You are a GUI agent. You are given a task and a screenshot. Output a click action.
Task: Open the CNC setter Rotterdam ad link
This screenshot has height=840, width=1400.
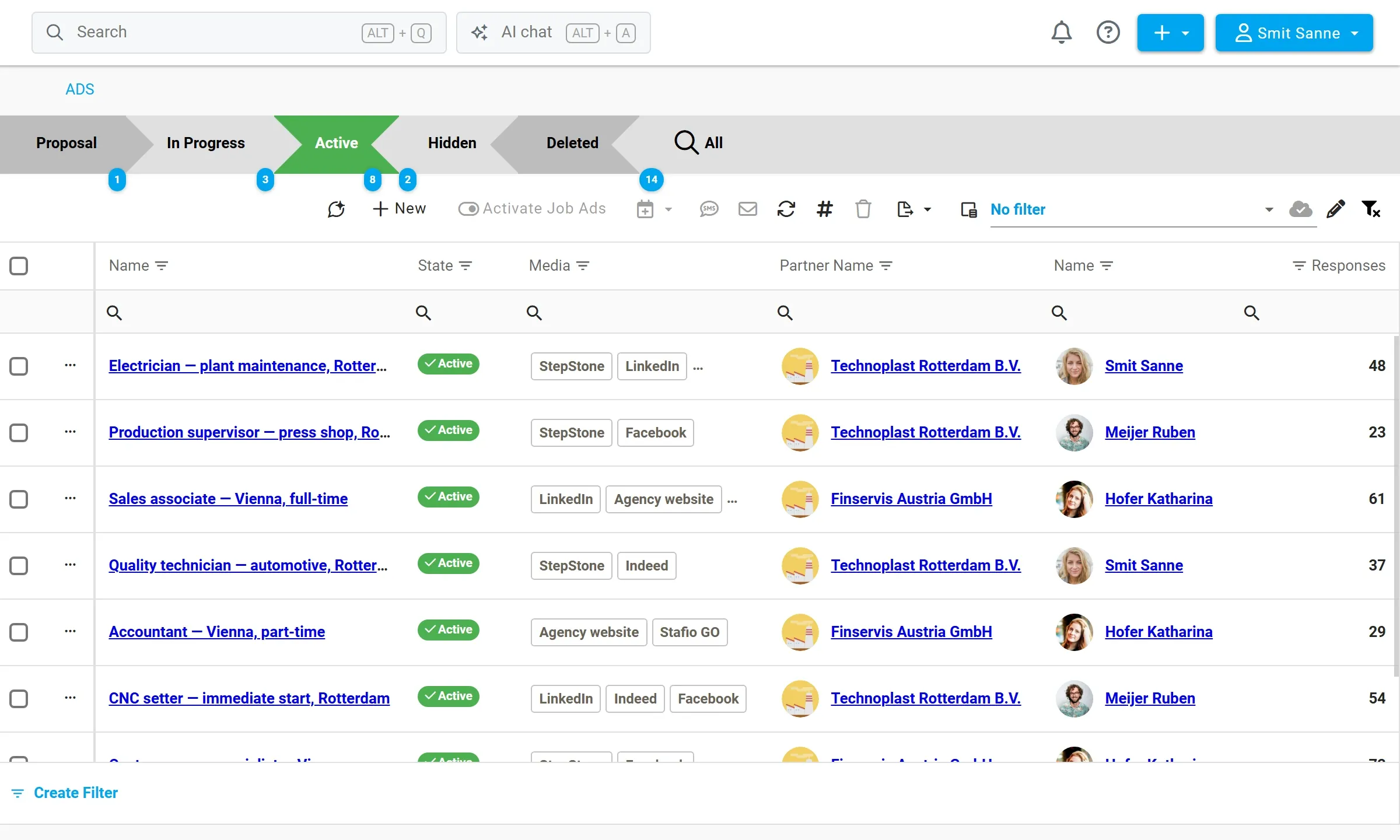(x=249, y=698)
